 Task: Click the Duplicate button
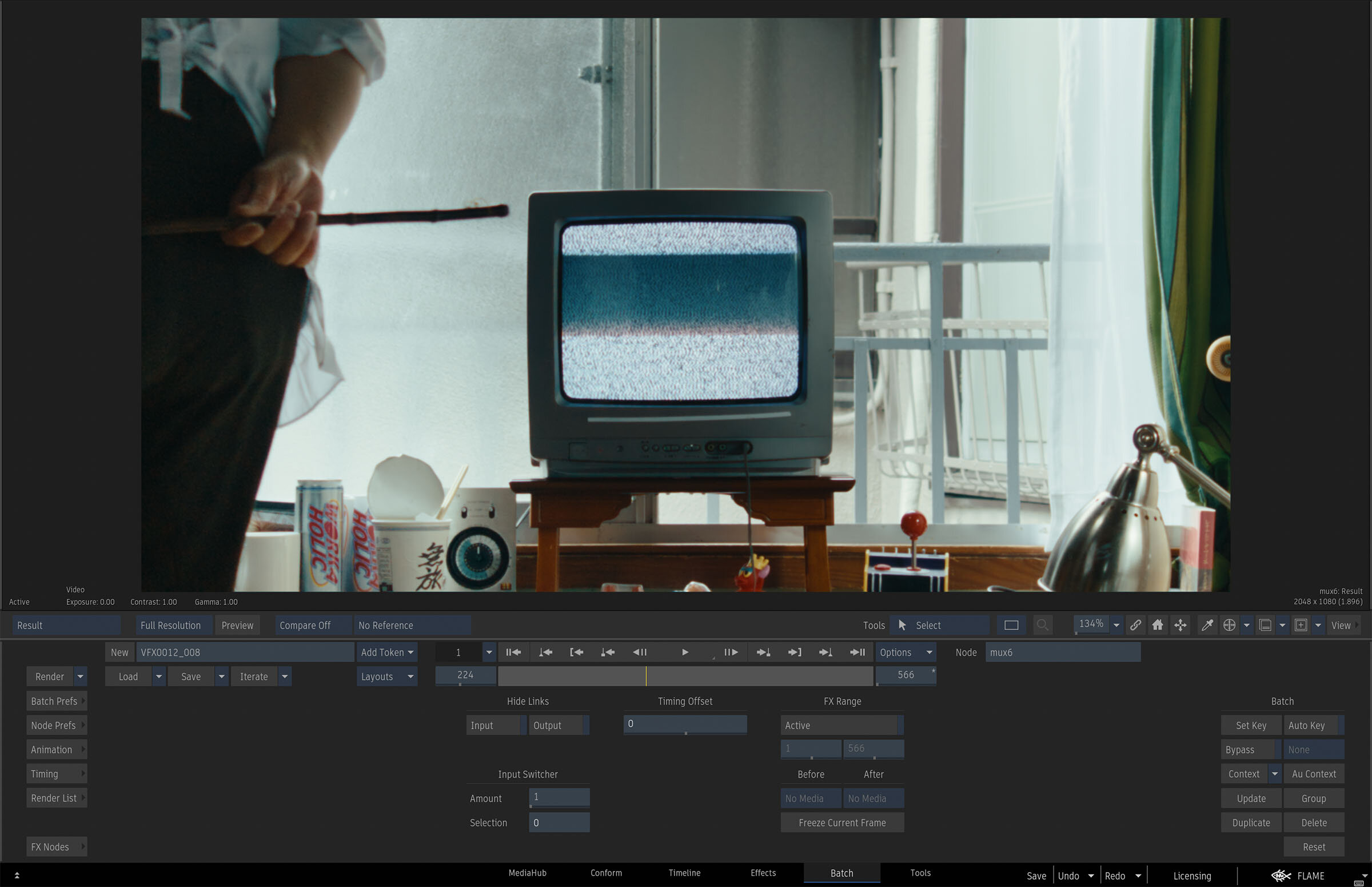pos(1250,822)
